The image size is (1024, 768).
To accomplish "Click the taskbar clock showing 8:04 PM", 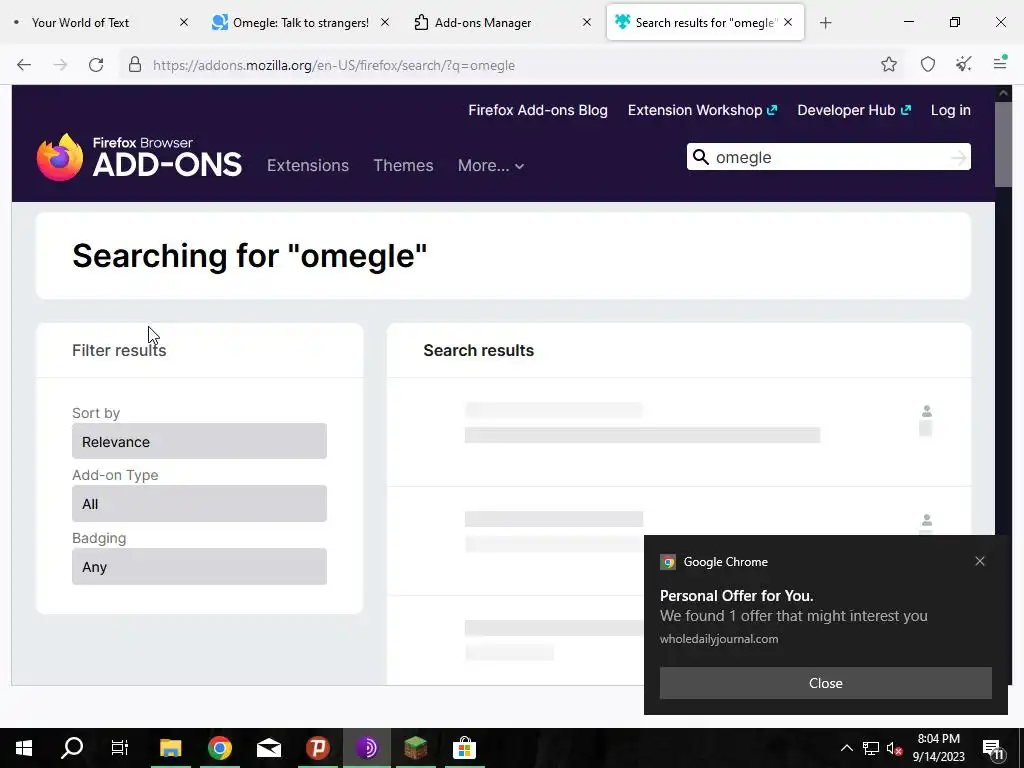I will (x=938, y=748).
